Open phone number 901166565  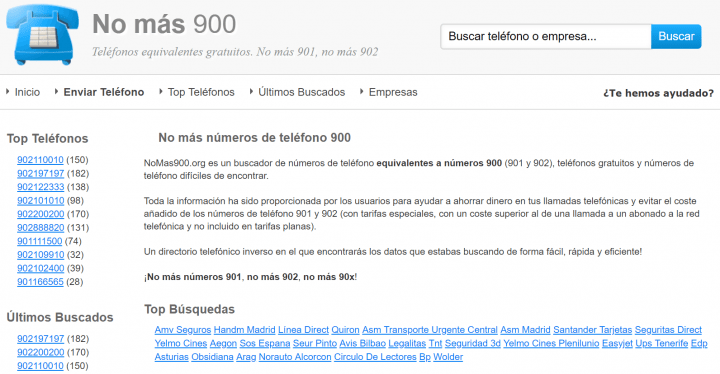coord(40,282)
